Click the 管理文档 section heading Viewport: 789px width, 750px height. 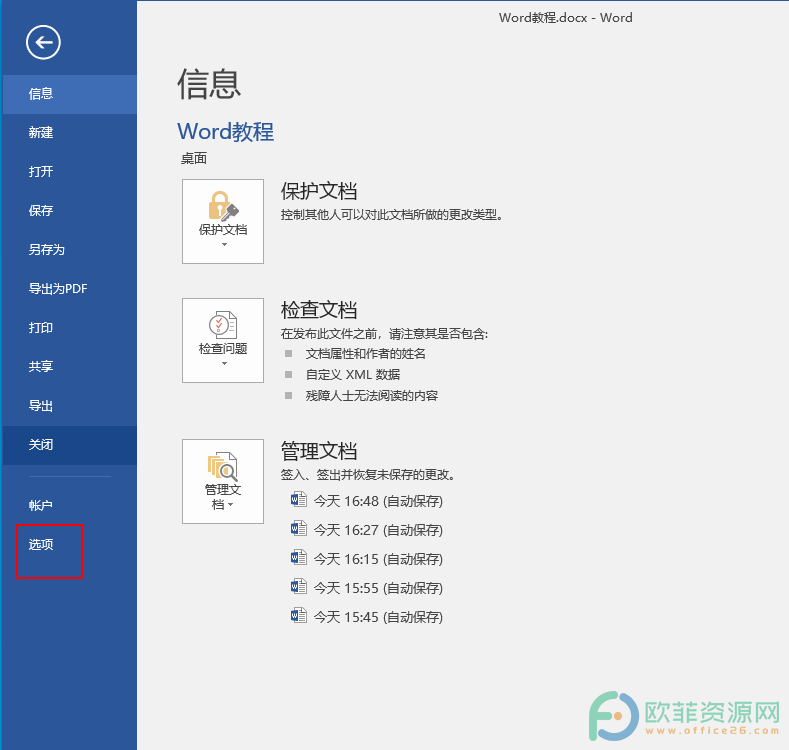coord(319,451)
